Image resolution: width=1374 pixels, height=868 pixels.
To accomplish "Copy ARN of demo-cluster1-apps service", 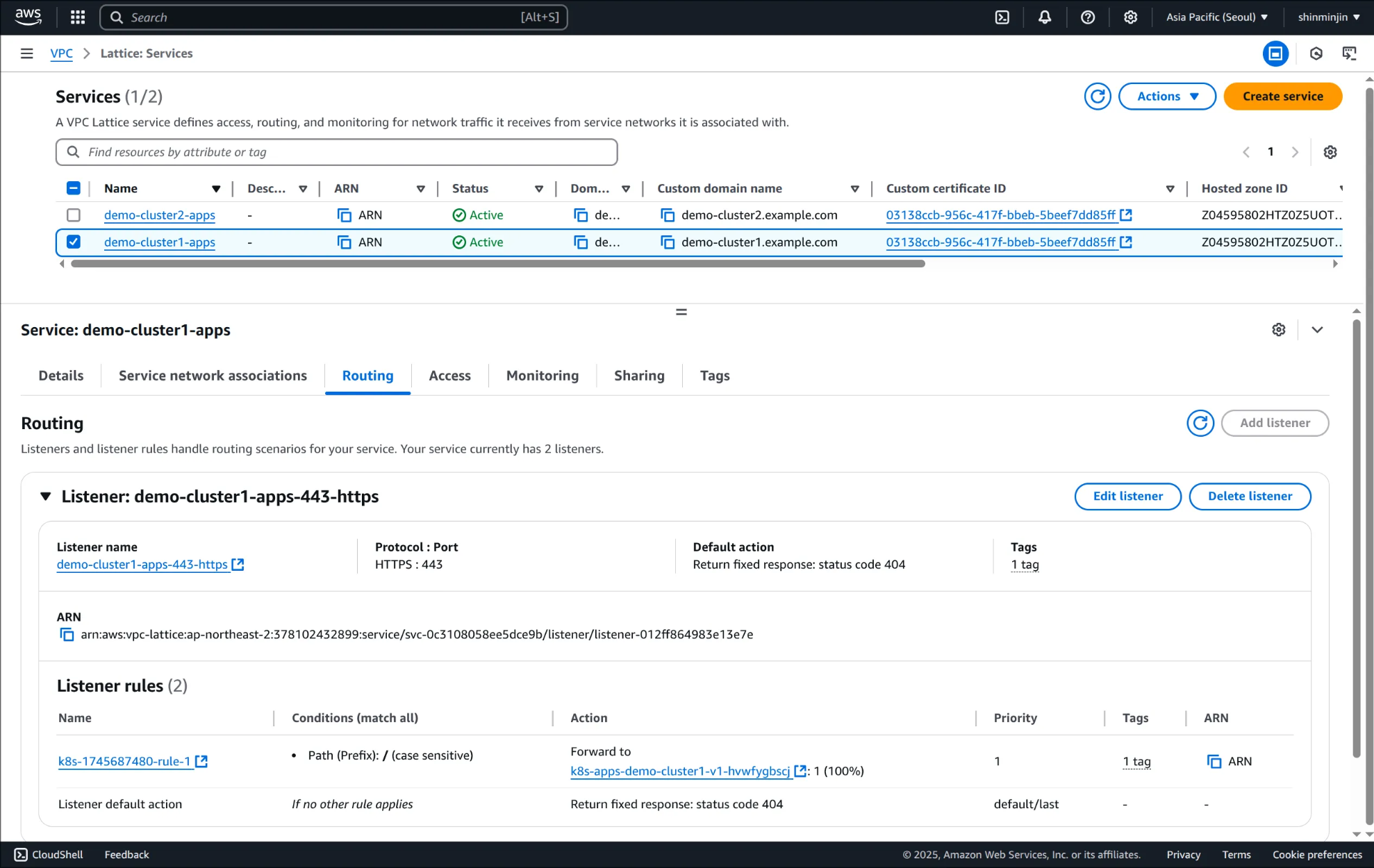I will pos(344,242).
